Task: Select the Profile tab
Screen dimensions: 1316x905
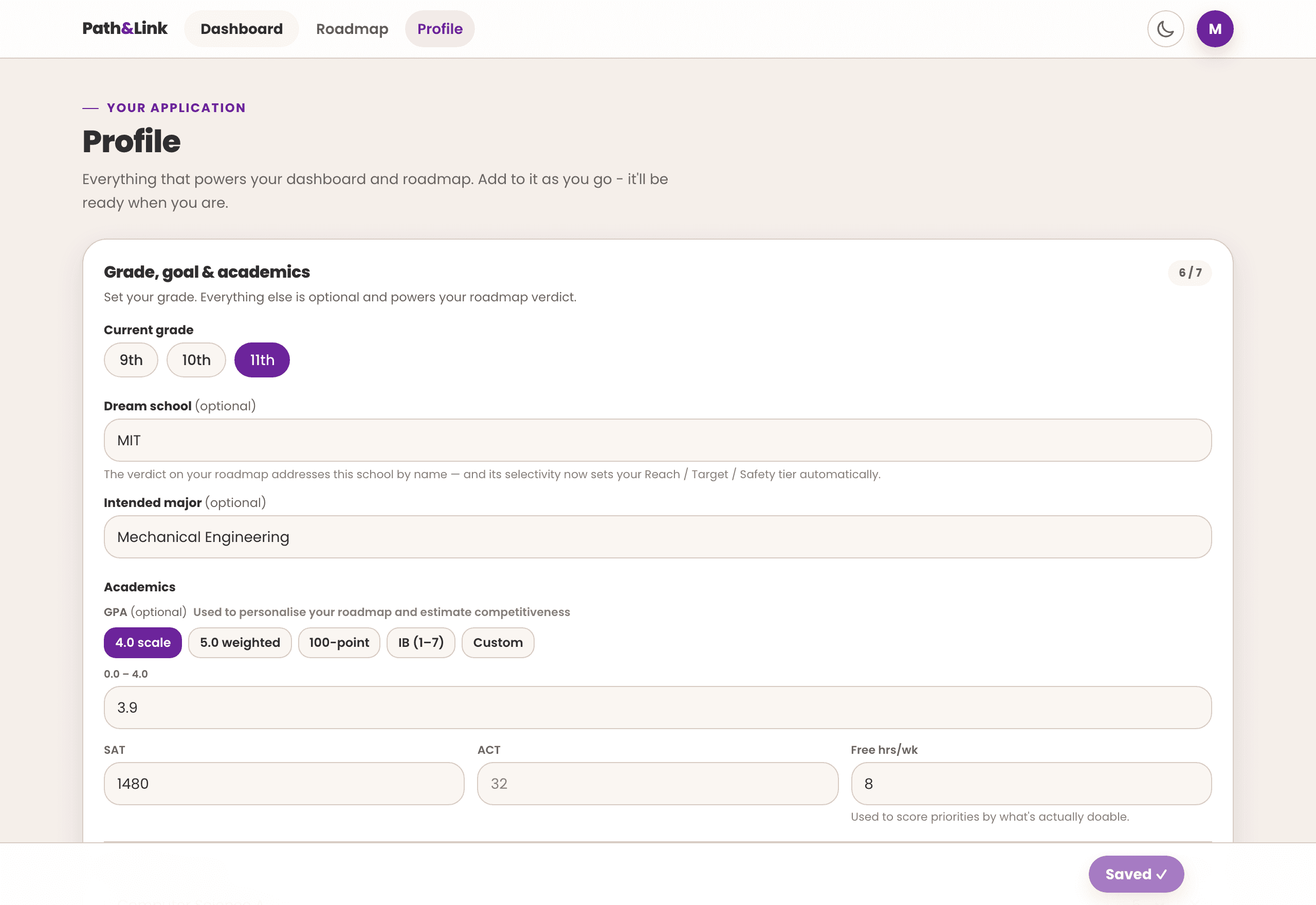Action: pos(440,29)
